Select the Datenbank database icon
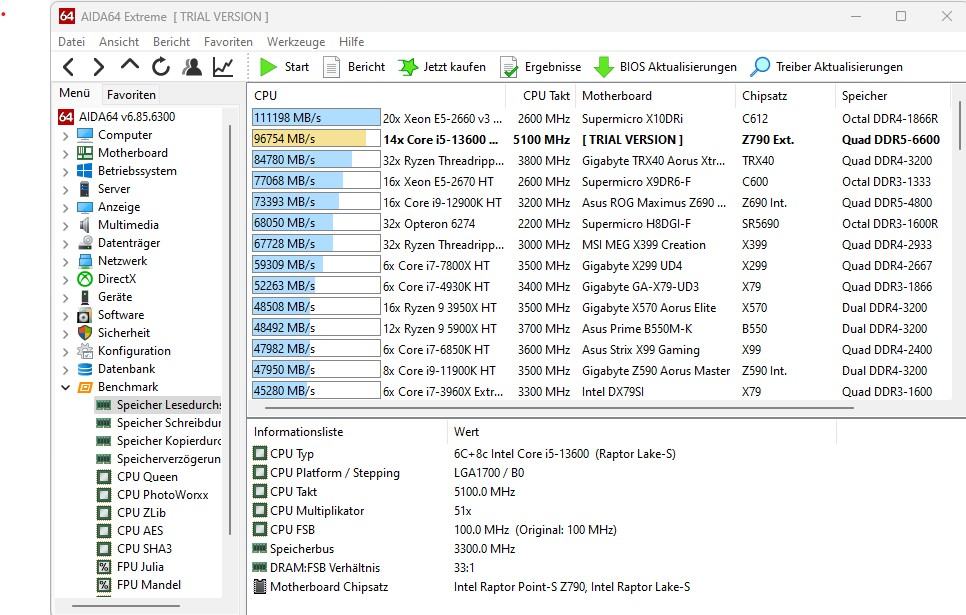Viewport: 966px width, 615px height. 85,369
